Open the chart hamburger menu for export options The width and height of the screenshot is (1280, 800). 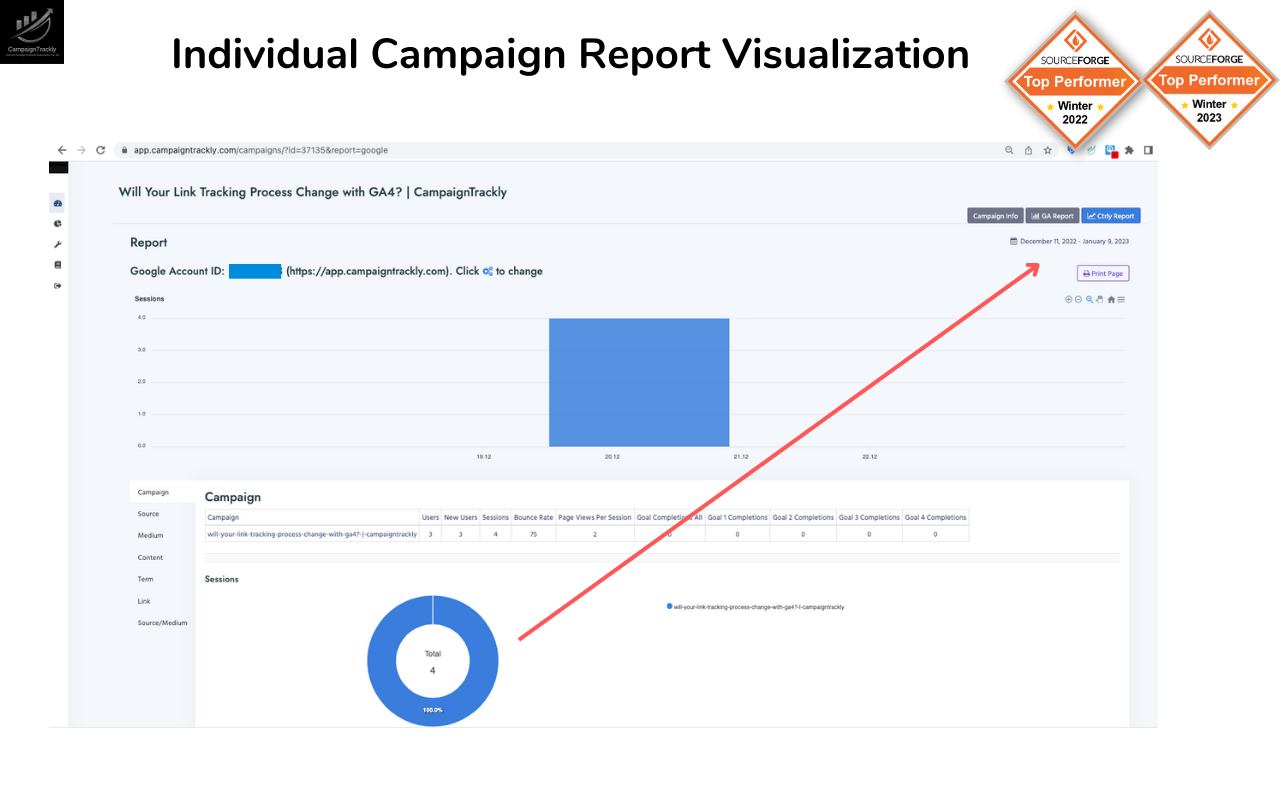point(1122,299)
